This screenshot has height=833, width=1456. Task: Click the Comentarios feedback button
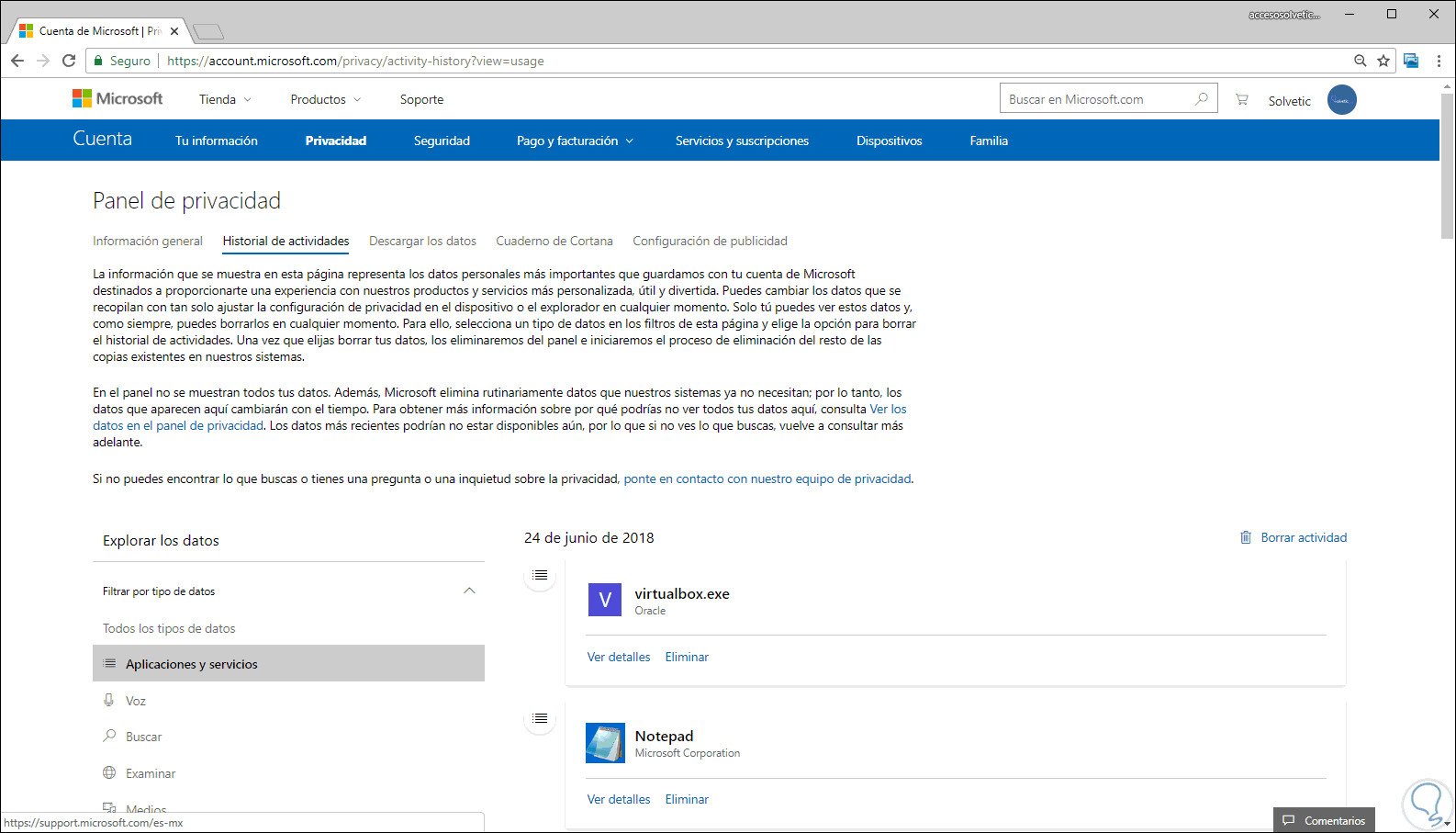coord(1324,820)
